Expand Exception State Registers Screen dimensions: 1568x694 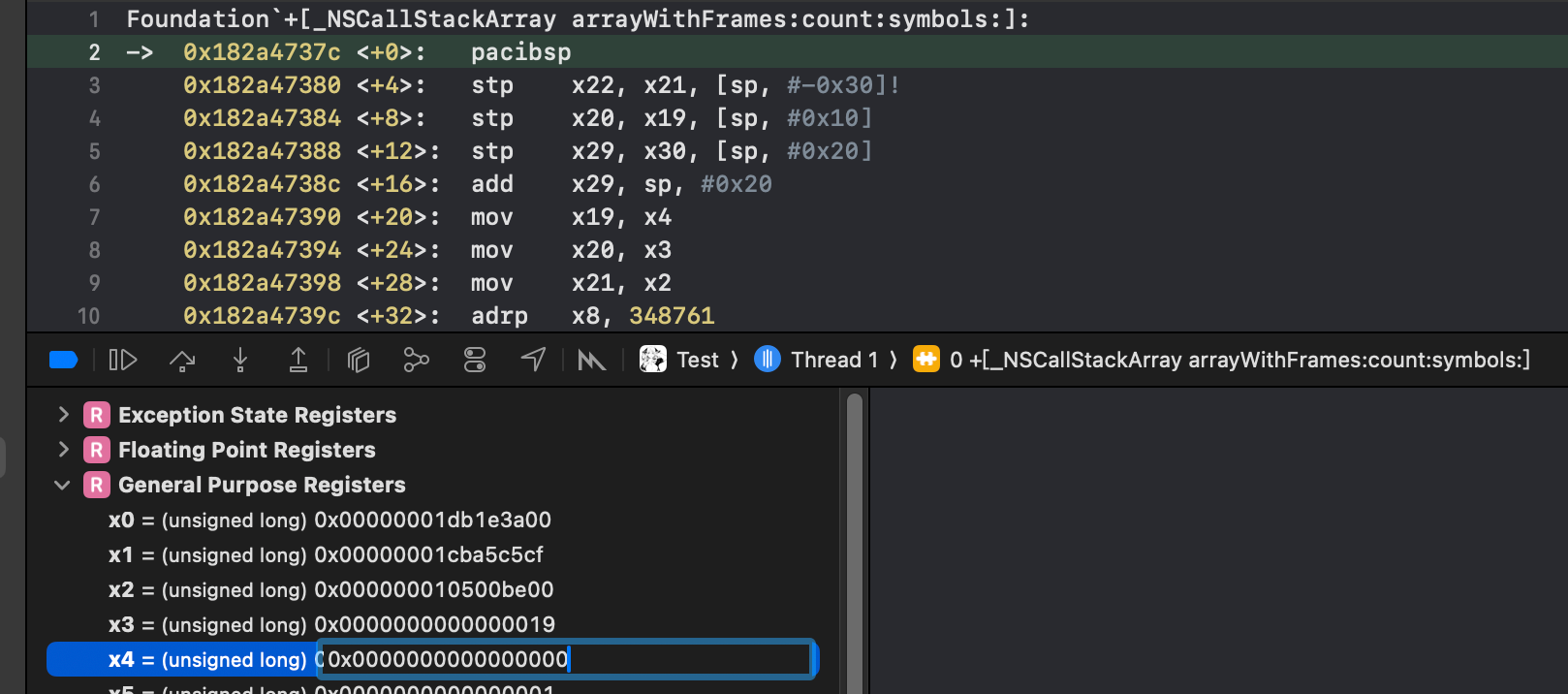point(63,415)
